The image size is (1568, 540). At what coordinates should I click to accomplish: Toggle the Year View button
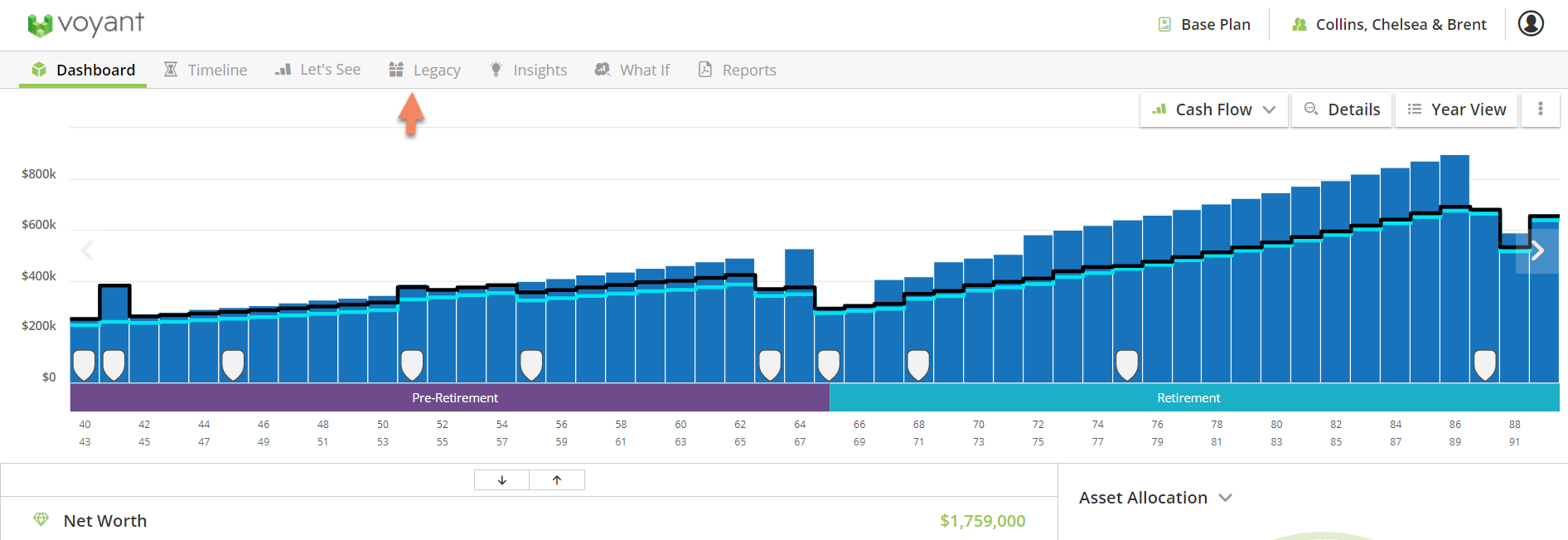point(1456,109)
